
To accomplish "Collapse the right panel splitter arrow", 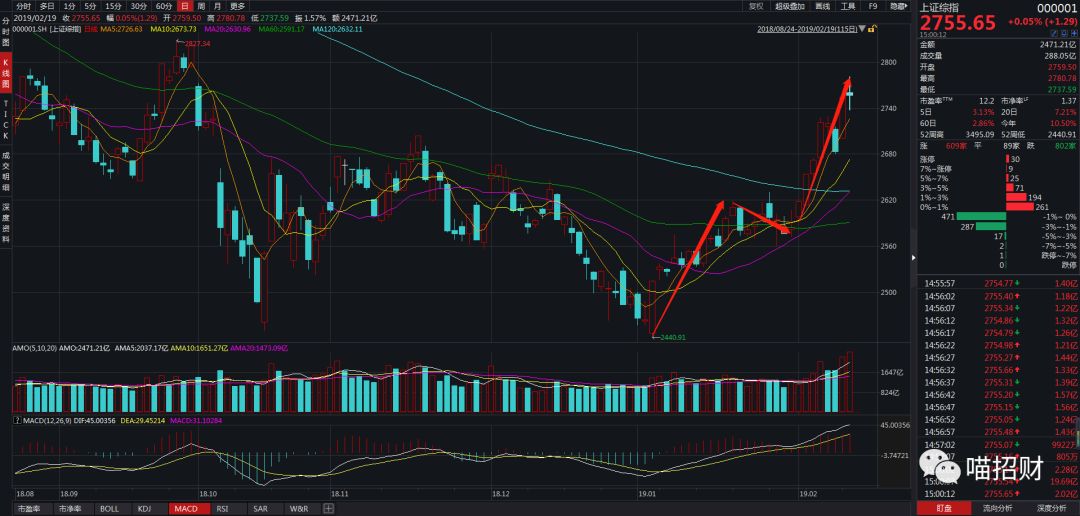I will coord(913,258).
